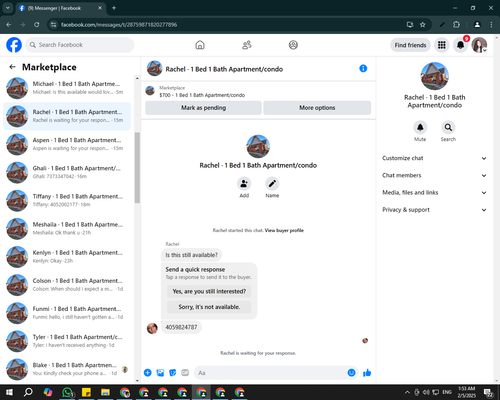The height and width of the screenshot is (400, 500).
Task: Open the Groups icon in top navigation
Action: (293, 45)
